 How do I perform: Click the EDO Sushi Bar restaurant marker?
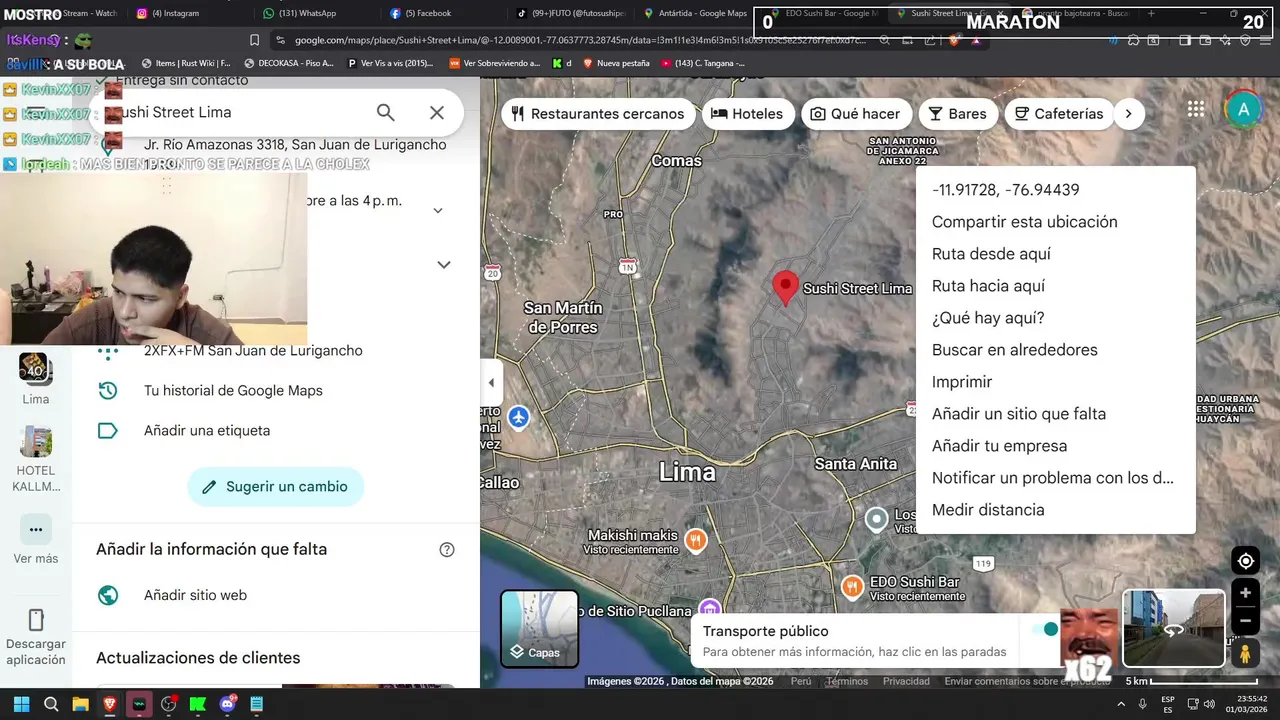(x=852, y=587)
